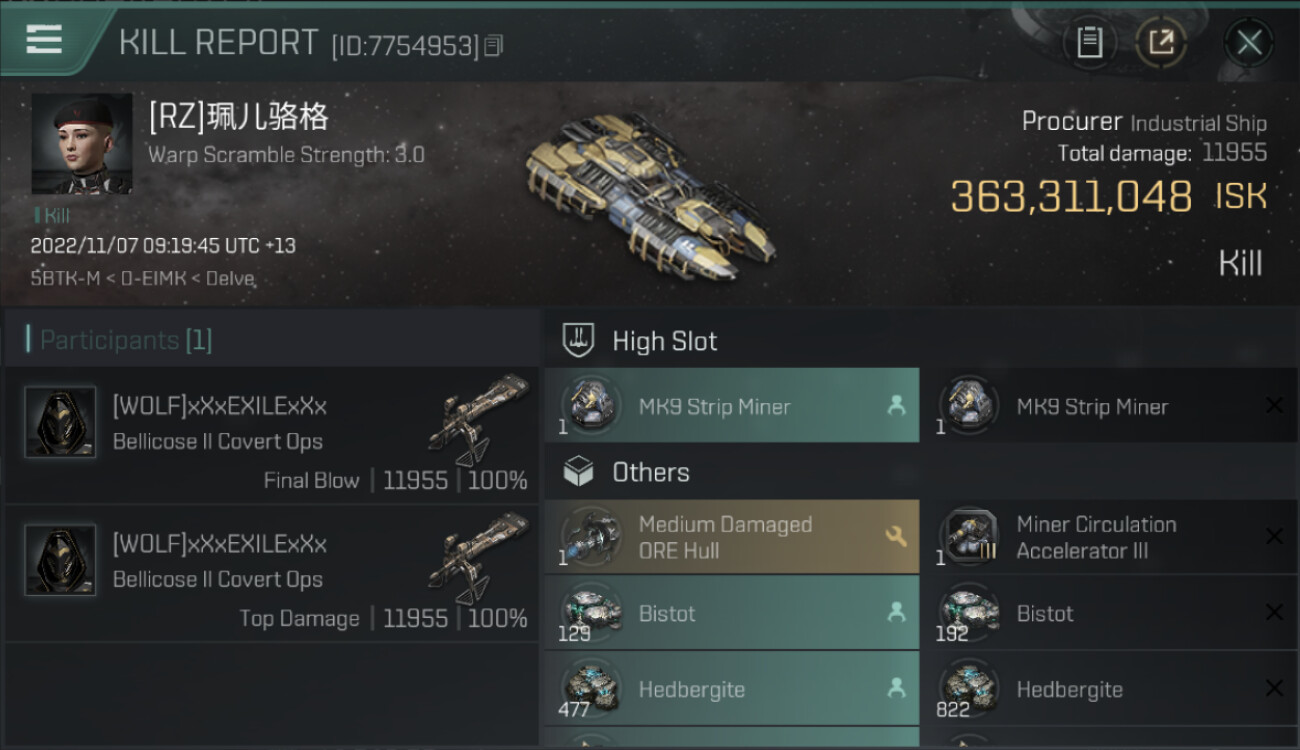The height and width of the screenshot is (750, 1300).
Task: Copy the kill report ID icon
Action: pos(493,45)
